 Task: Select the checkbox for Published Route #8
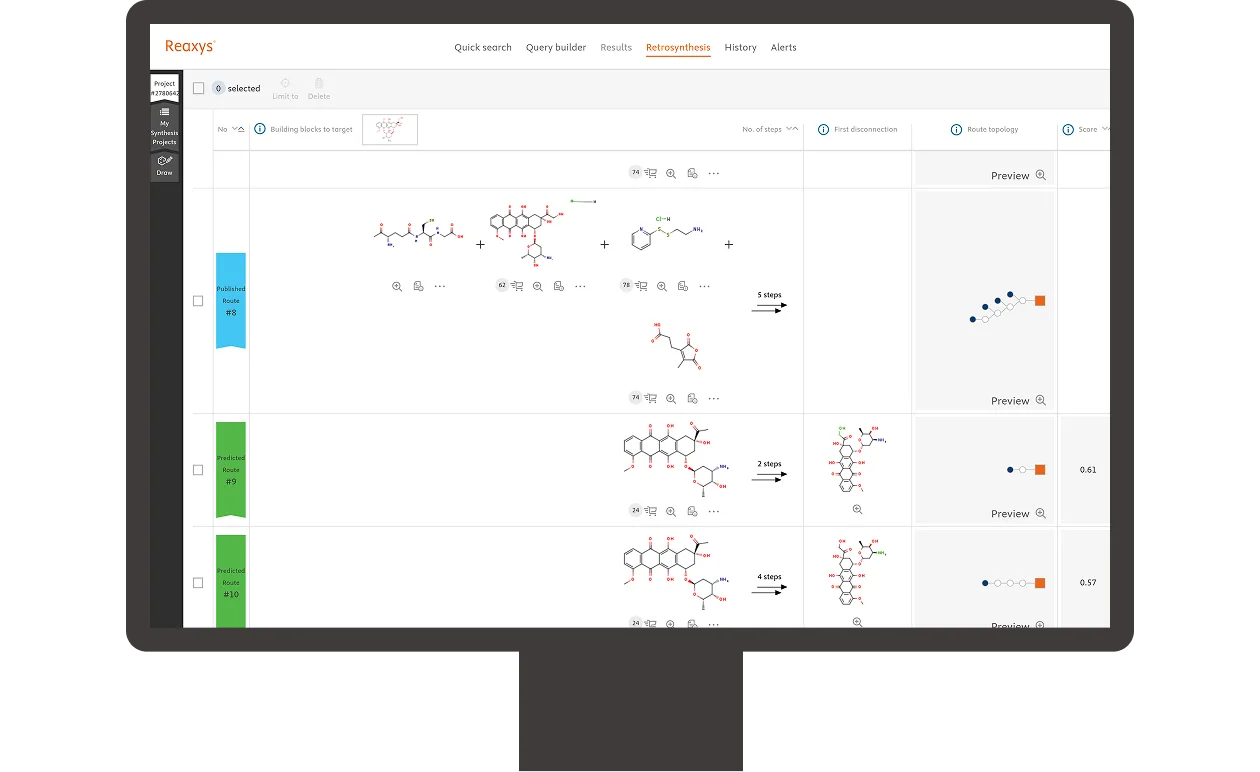coord(198,300)
